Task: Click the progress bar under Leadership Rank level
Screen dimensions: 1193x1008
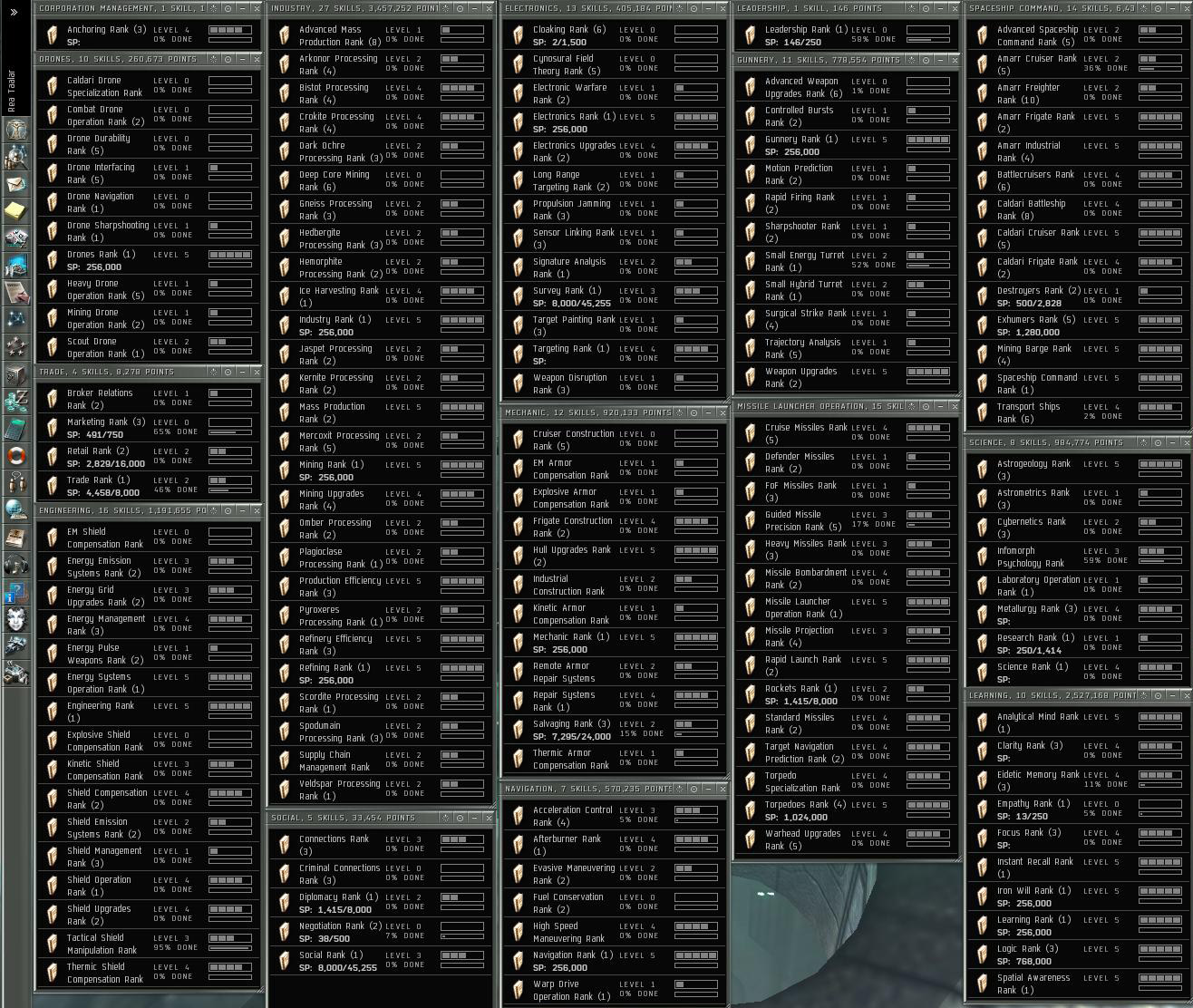Action: coord(928,40)
